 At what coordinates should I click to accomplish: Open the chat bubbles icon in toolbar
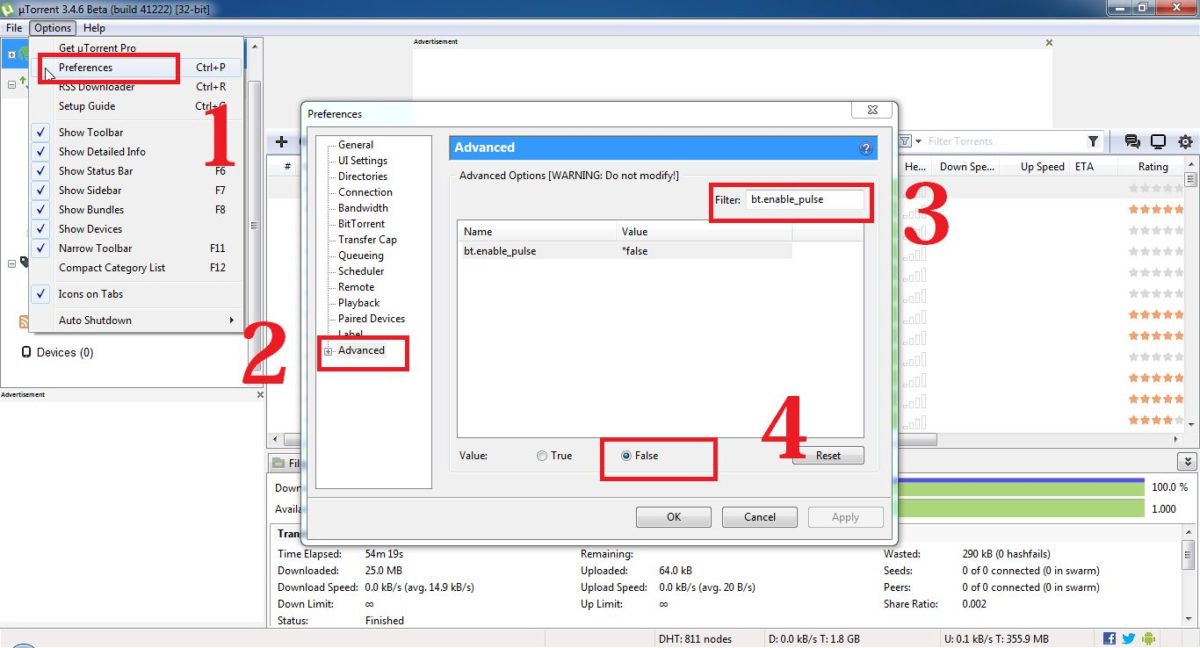coord(1132,142)
